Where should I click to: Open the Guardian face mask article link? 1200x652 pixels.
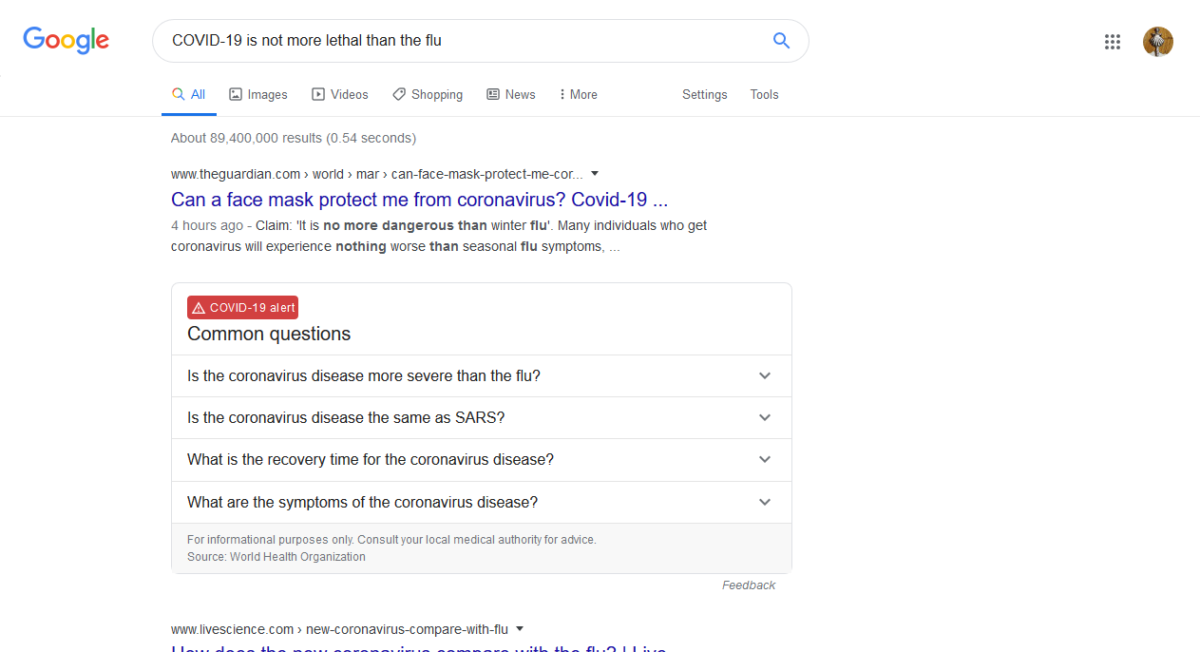click(x=420, y=199)
